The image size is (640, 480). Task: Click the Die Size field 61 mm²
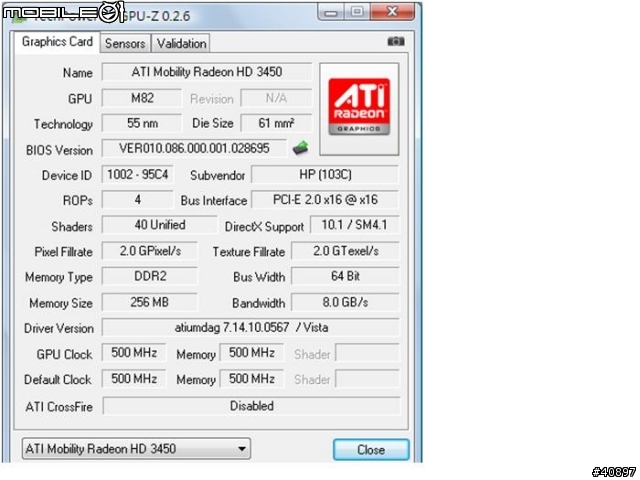click(x=276, y=123)
